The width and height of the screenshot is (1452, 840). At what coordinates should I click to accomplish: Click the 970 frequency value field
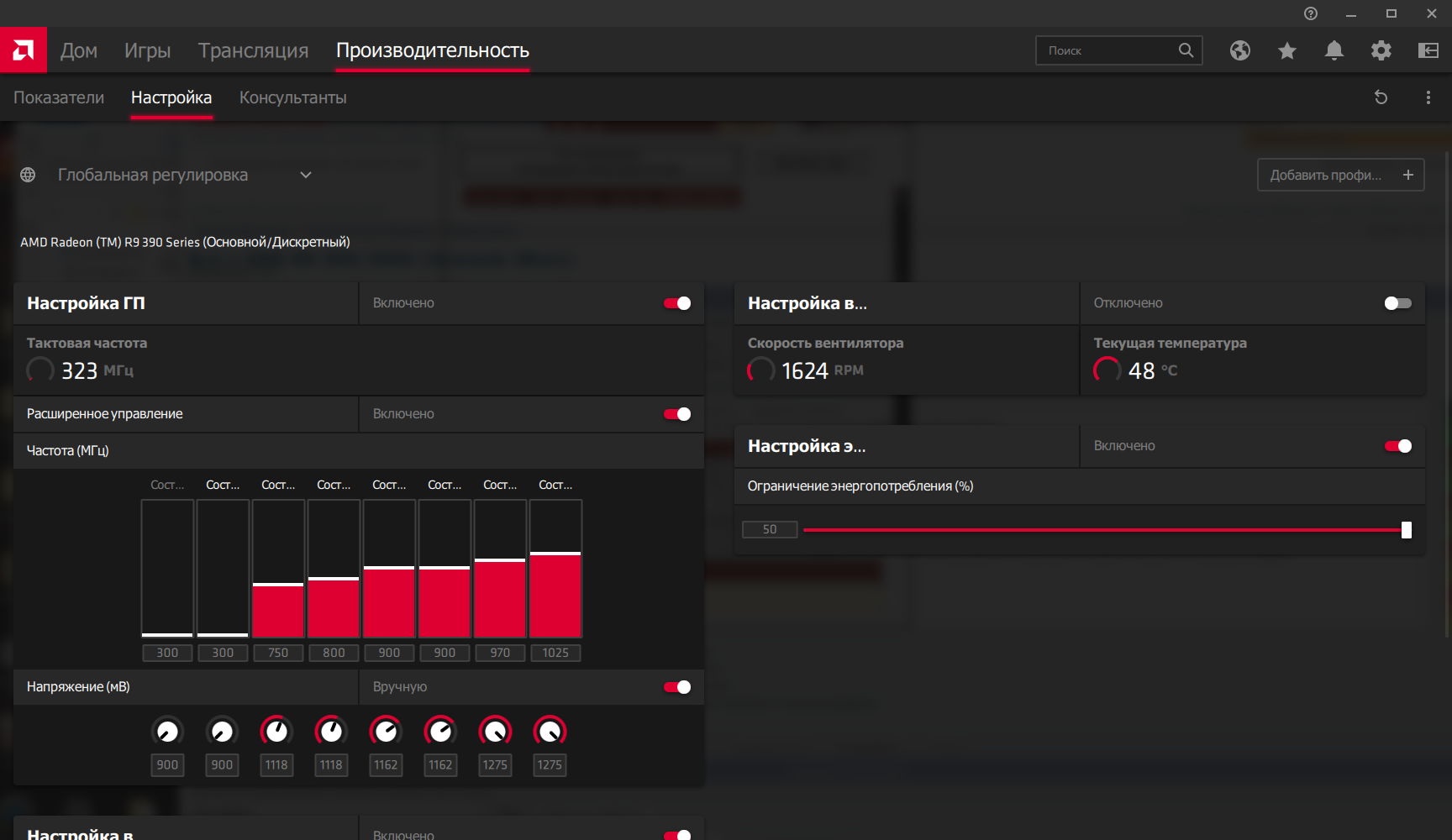tap(500, 653)
